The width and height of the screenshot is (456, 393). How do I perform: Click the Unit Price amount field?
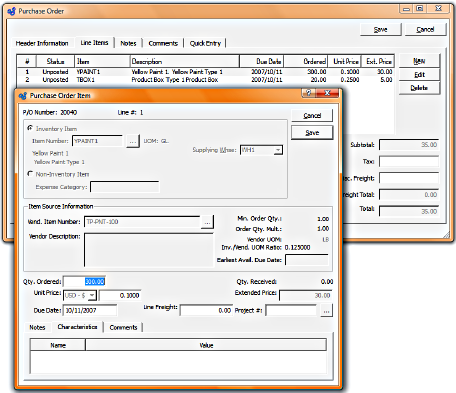[120, 295]
